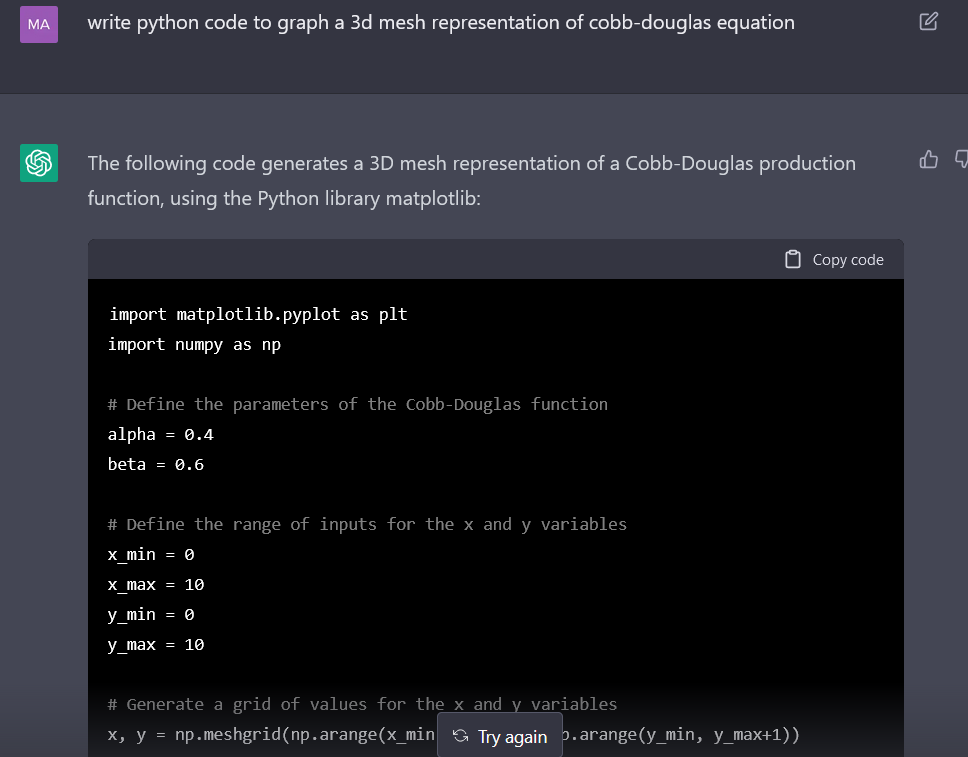
Task: Click the response text 'The following code generates'
Action: (x=471, y=164)
